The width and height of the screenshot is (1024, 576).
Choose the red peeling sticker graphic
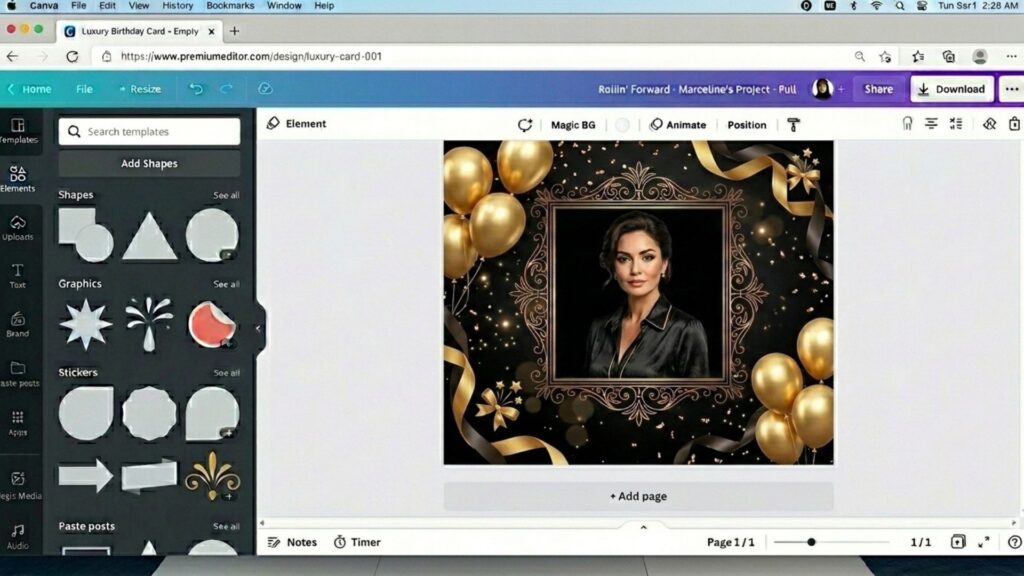(212, 324)
